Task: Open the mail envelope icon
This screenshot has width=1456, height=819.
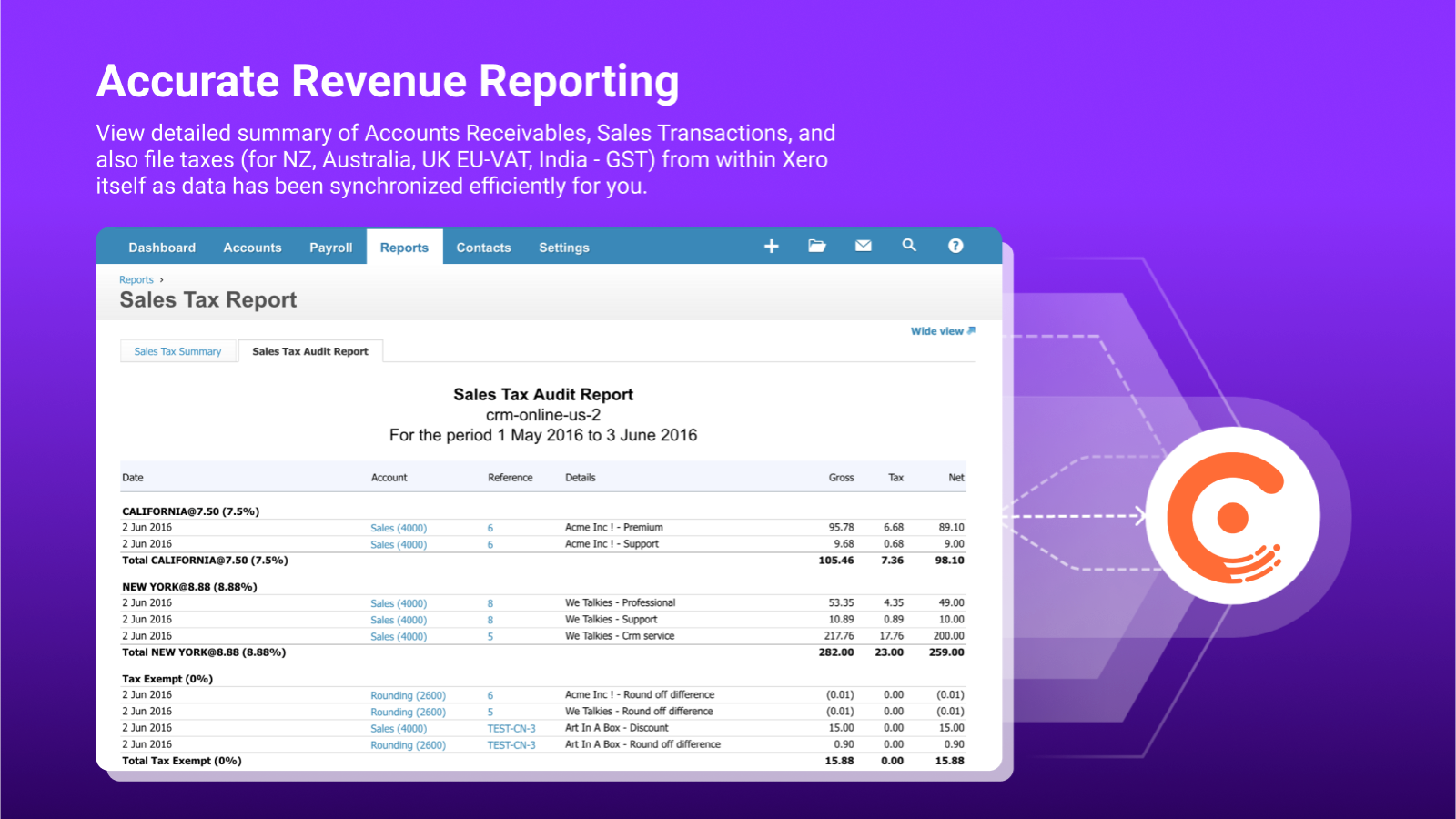Action: coord(864,246)
